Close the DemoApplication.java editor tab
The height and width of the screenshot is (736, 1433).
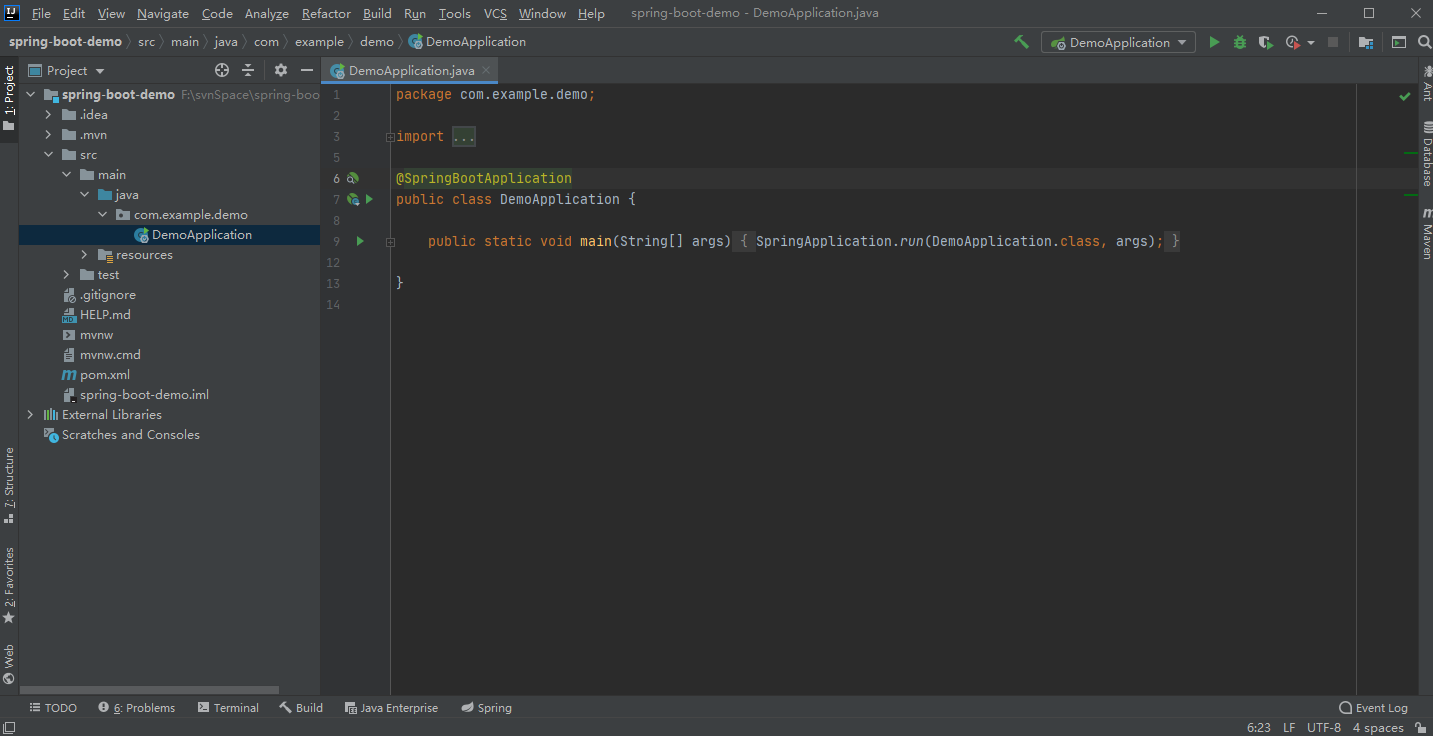486,70
